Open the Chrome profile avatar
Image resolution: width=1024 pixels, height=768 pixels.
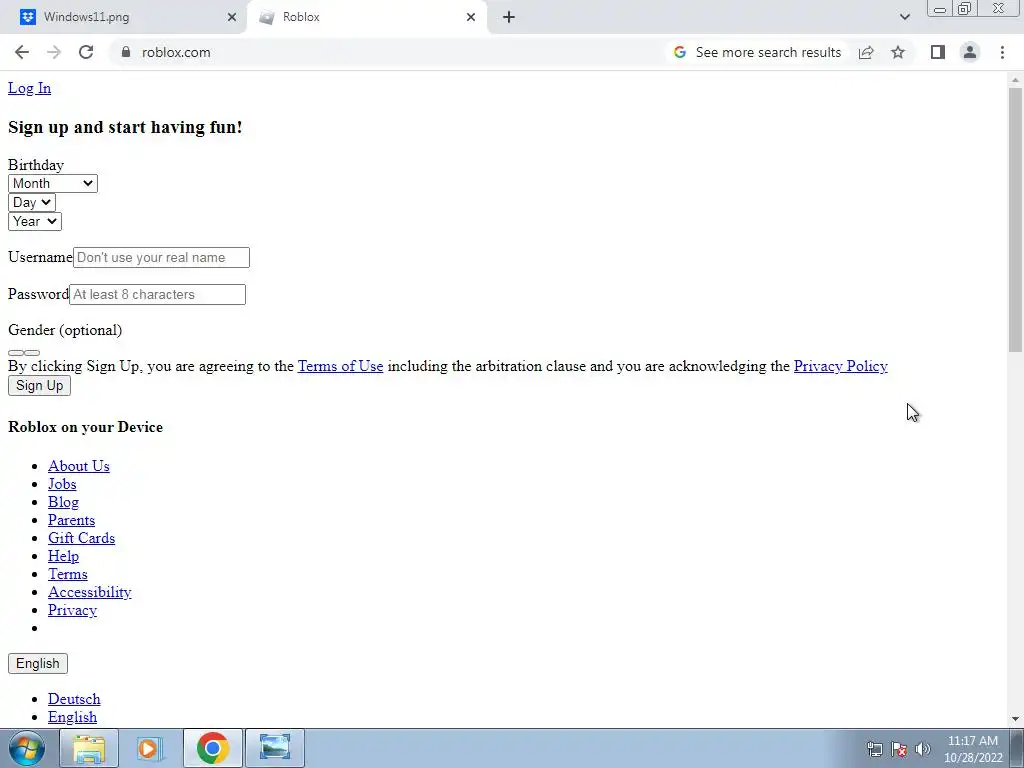[970, 52]
